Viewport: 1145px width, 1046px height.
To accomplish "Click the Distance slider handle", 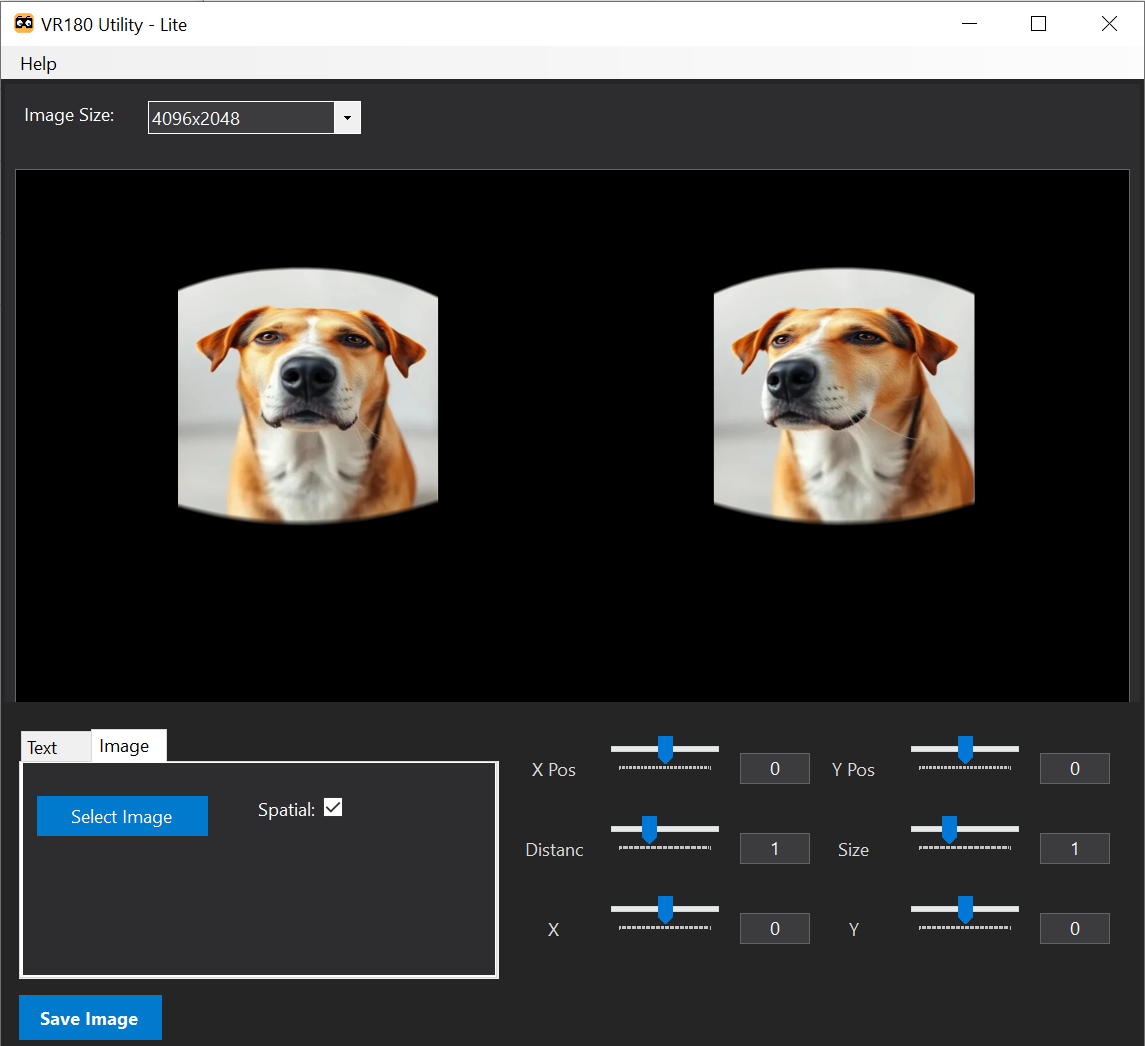I will (649, 830).
